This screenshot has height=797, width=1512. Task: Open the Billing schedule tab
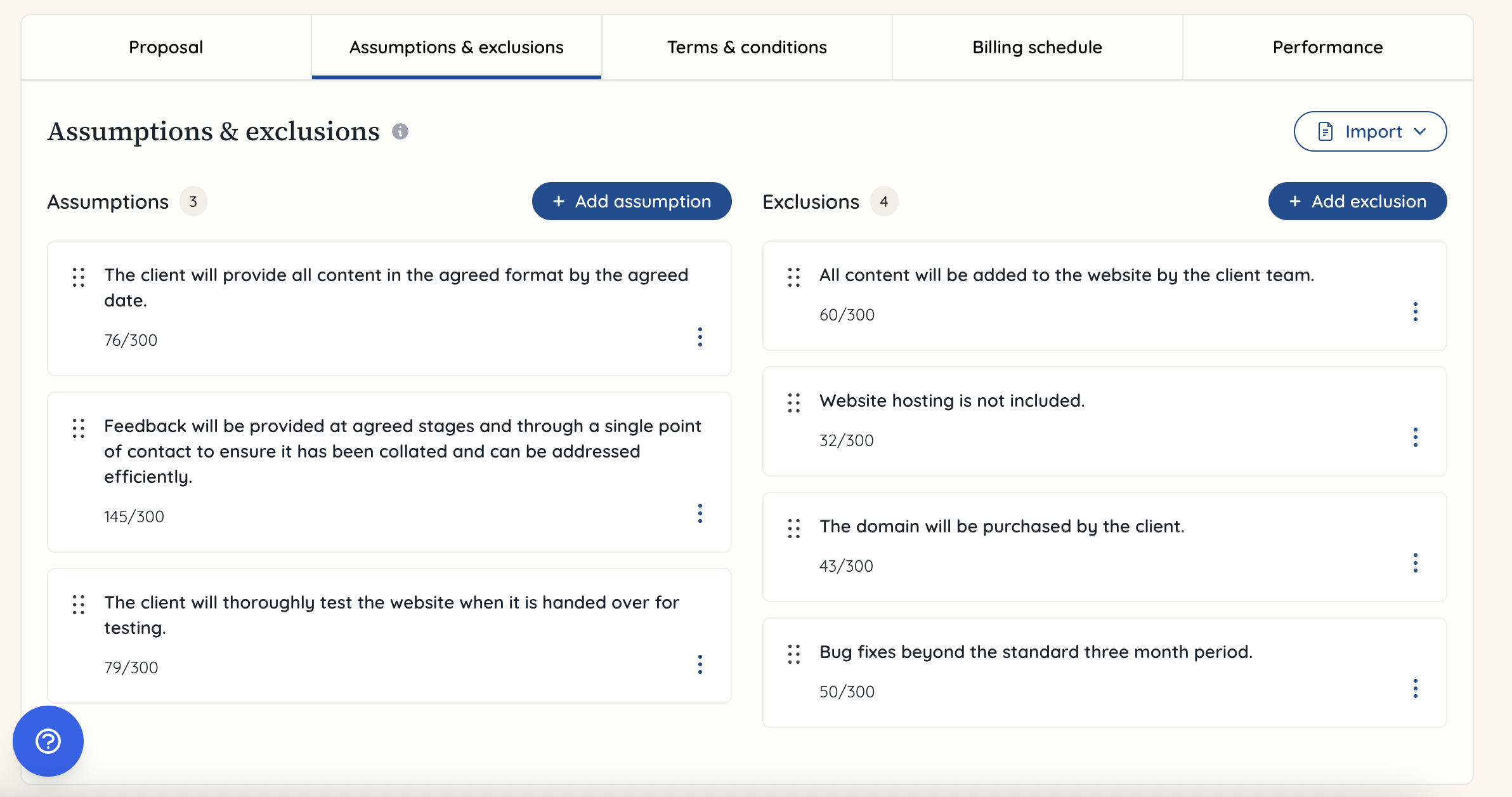[1037, 46]
